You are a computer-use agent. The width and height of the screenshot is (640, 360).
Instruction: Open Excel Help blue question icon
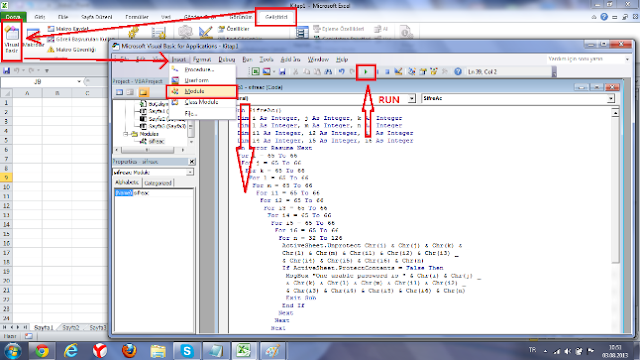click(604, 17)
